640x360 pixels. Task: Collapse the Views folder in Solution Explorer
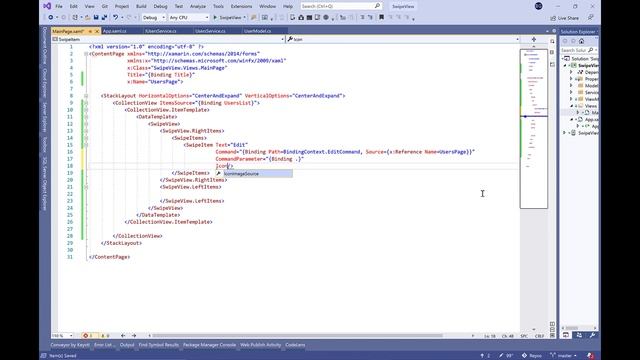[x=572, y=106]
